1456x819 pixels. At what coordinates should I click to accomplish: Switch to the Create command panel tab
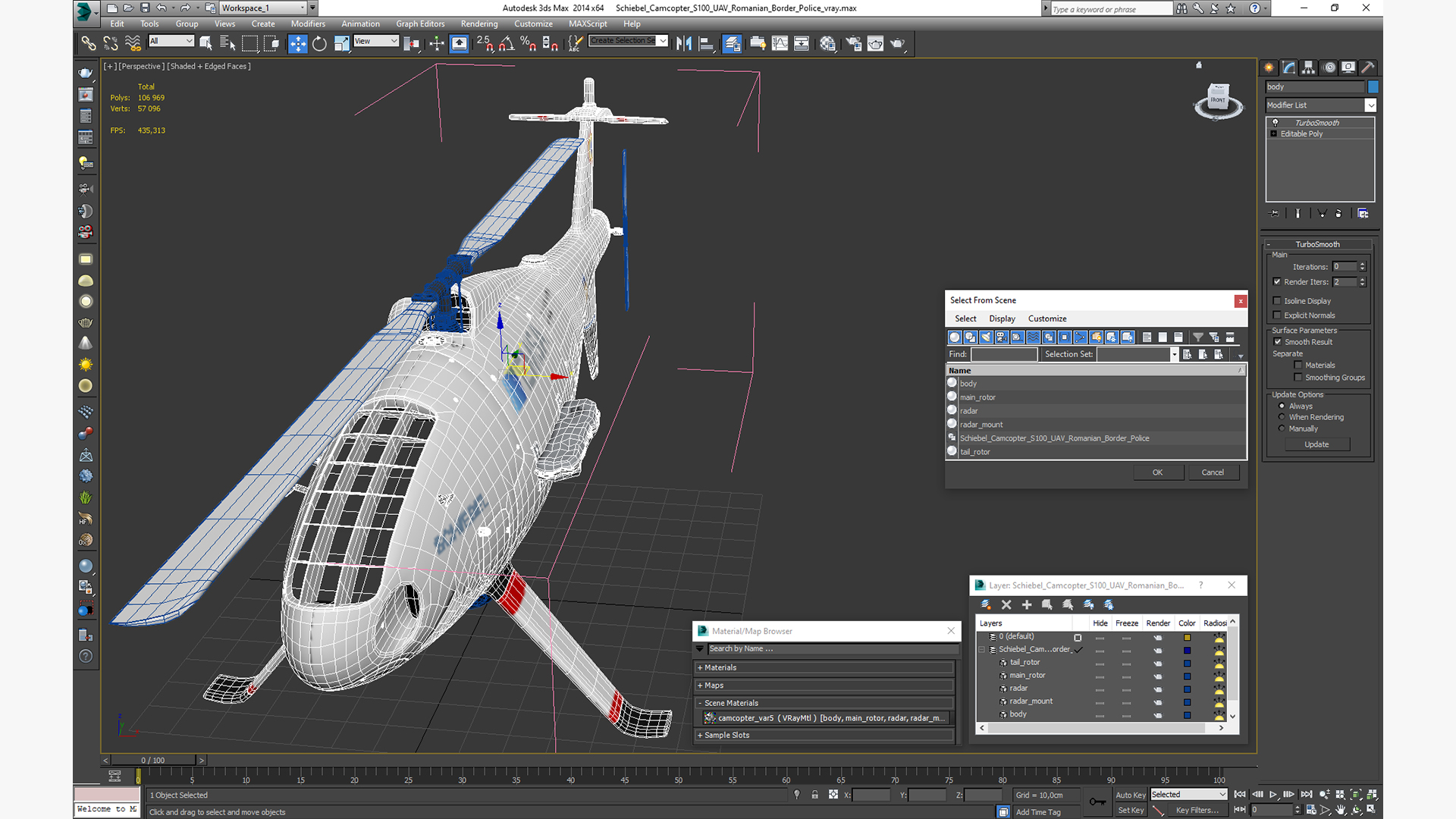[1269, 67]
